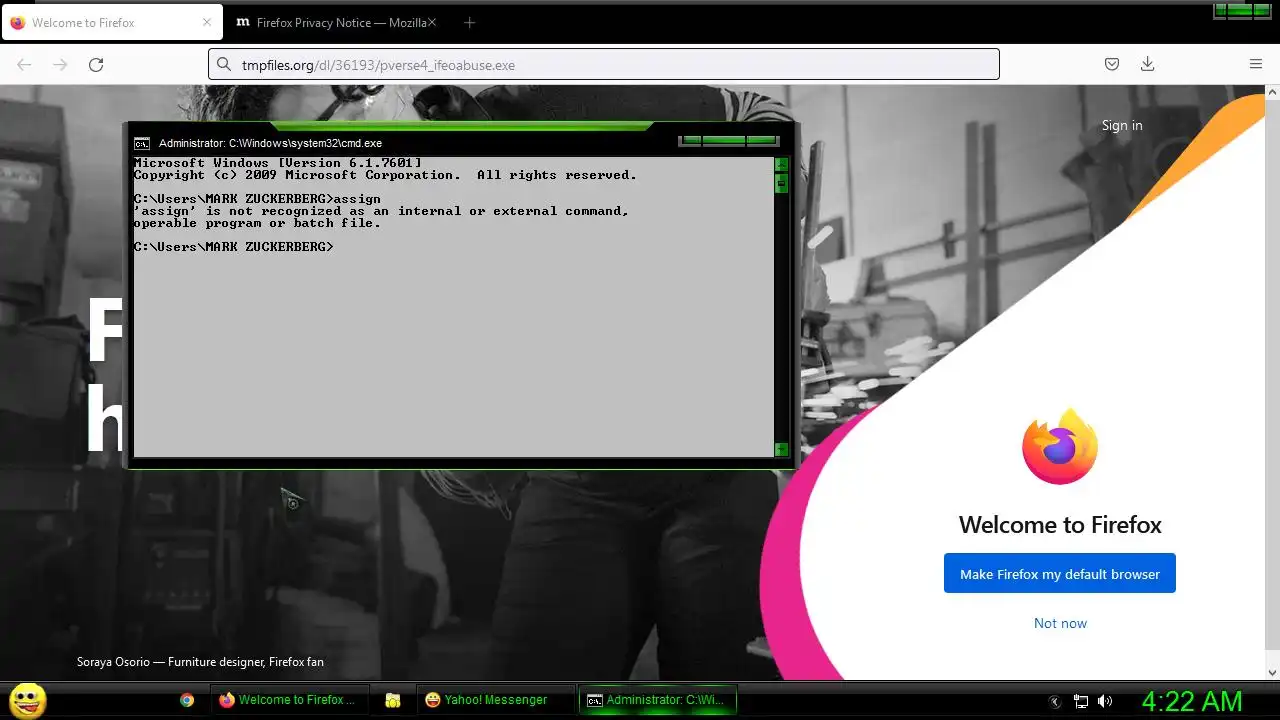Click the Soraya Osorio photo caption
Screen dimensions: 1280x720
pyautogui.click(x=200, y=662)
